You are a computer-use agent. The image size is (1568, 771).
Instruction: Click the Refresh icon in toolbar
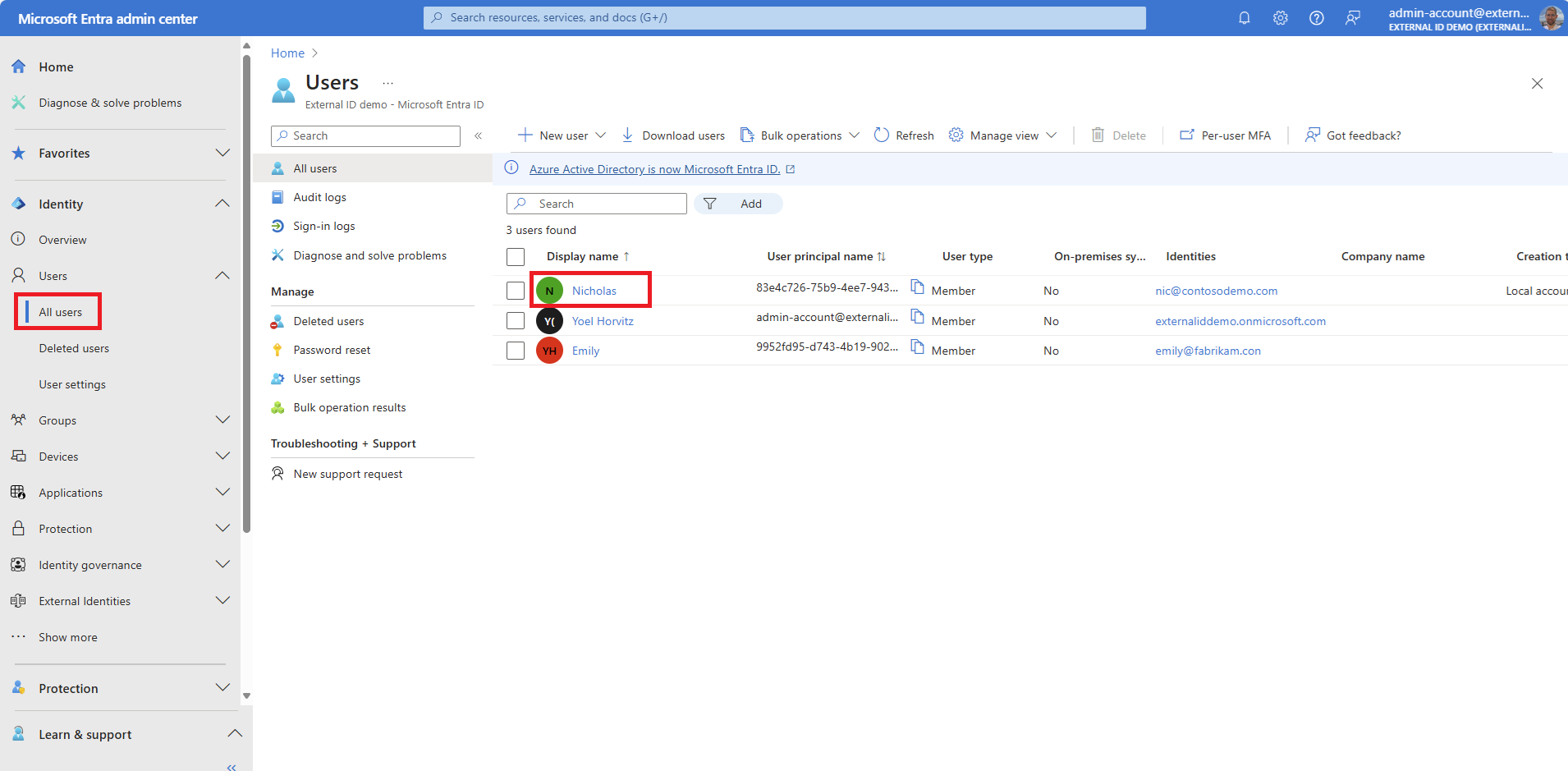point(882,135)
